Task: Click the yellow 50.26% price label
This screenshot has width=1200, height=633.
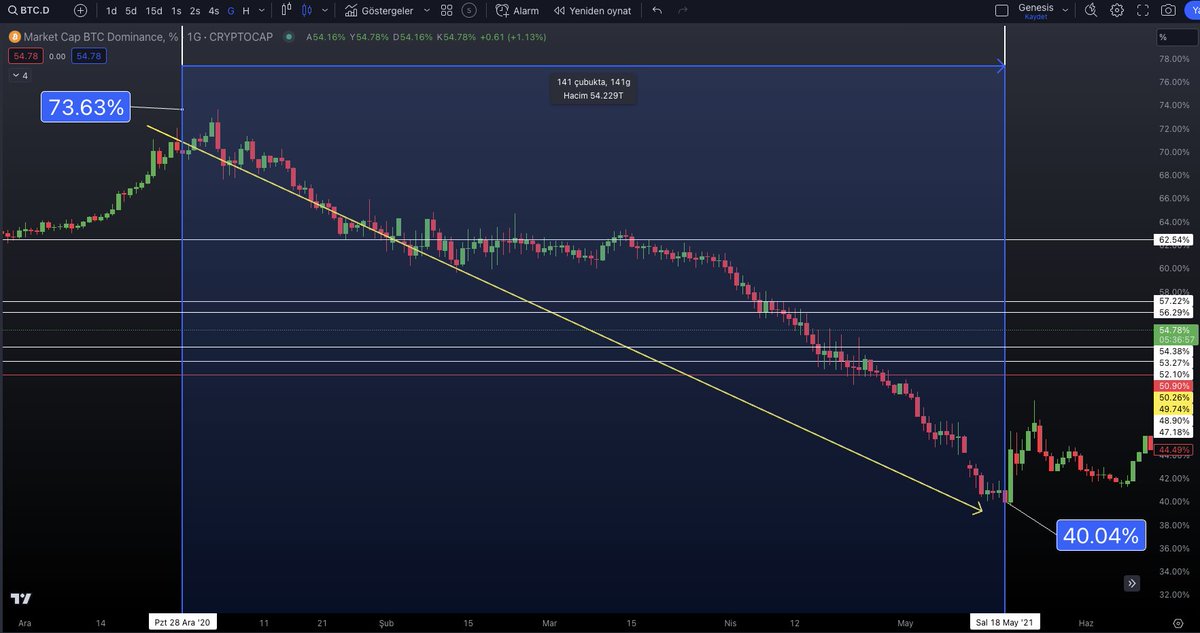Action: click(x=1174, y=397)
